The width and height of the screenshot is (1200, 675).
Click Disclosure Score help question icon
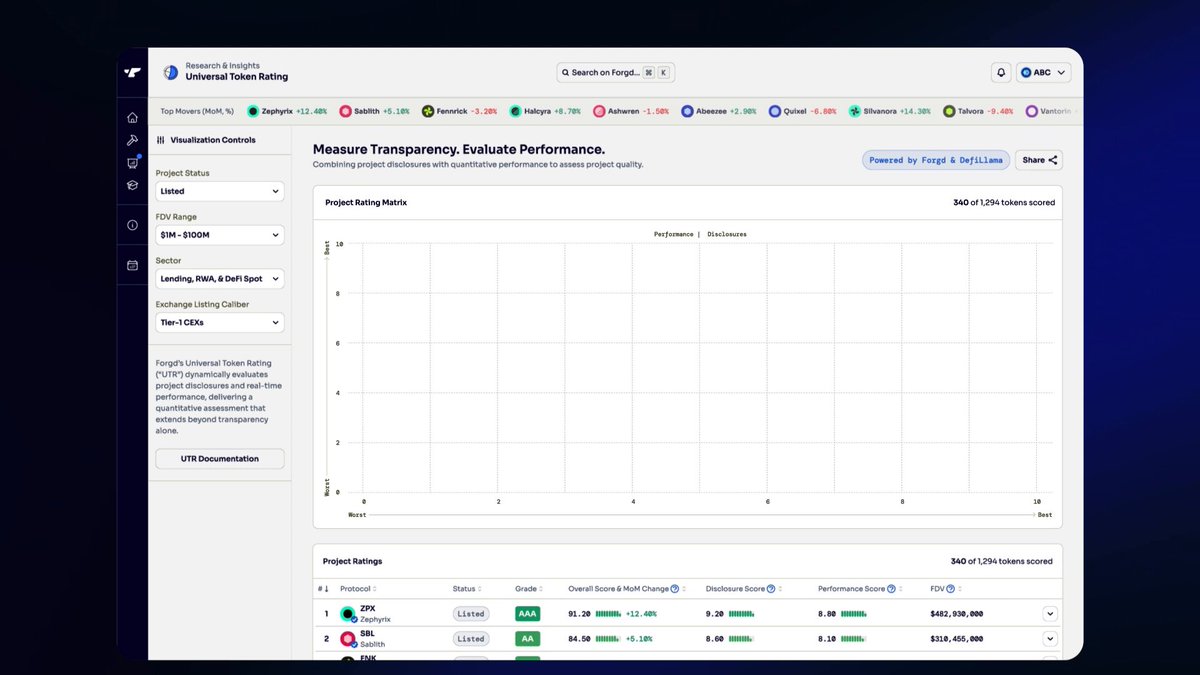770,589
